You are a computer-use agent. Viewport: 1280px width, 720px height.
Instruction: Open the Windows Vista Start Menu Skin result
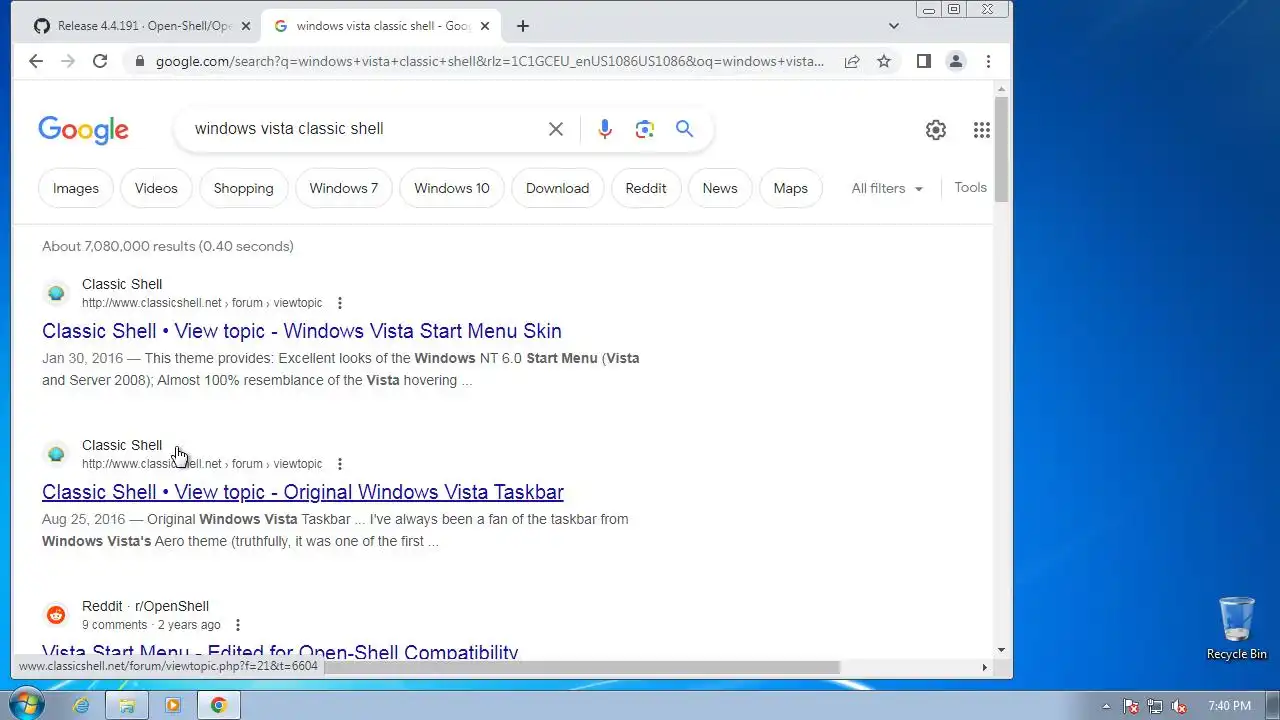click(302, 331)
